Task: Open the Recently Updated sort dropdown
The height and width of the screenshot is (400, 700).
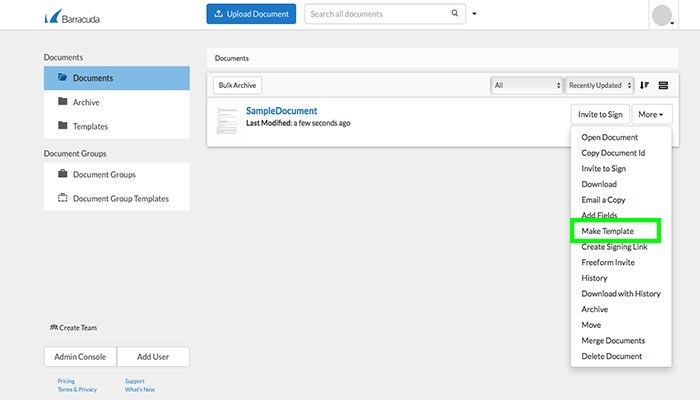Action: 600,86
